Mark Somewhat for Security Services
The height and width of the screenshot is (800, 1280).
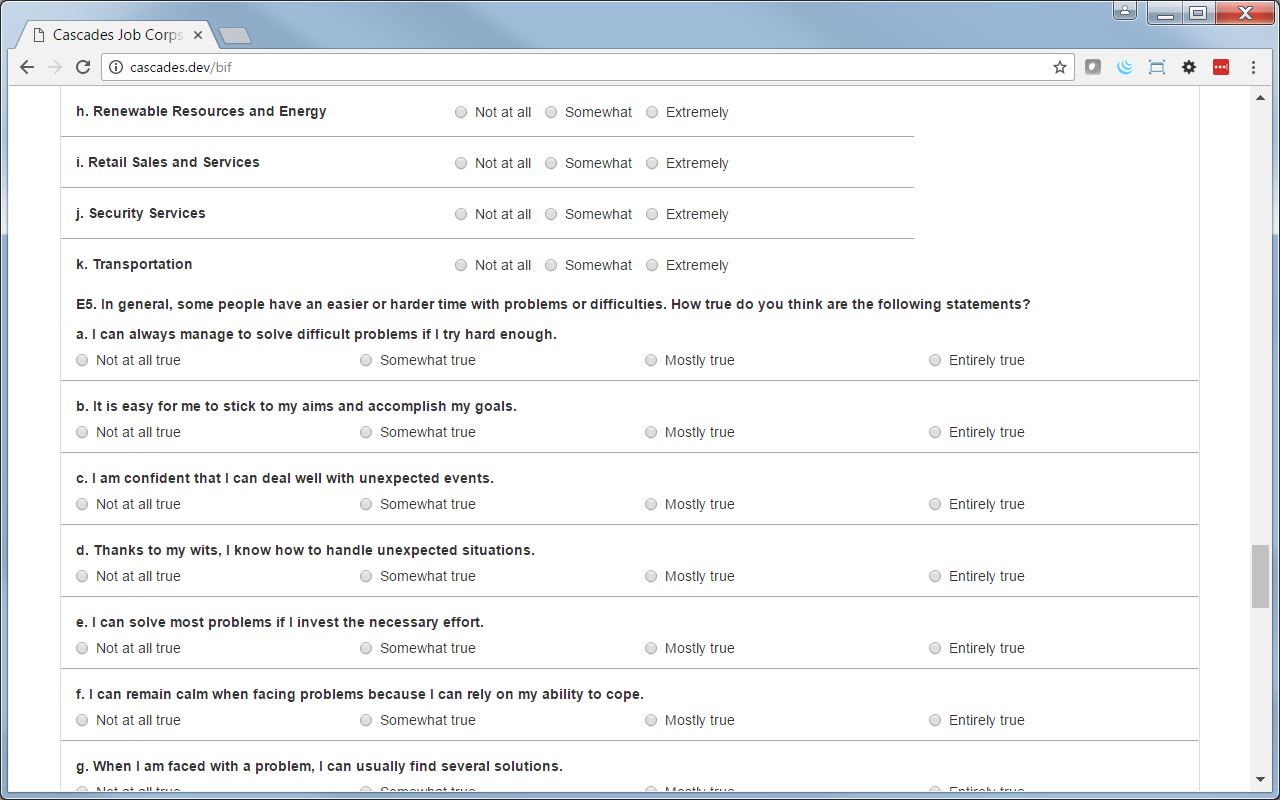[x=551, y=214]
